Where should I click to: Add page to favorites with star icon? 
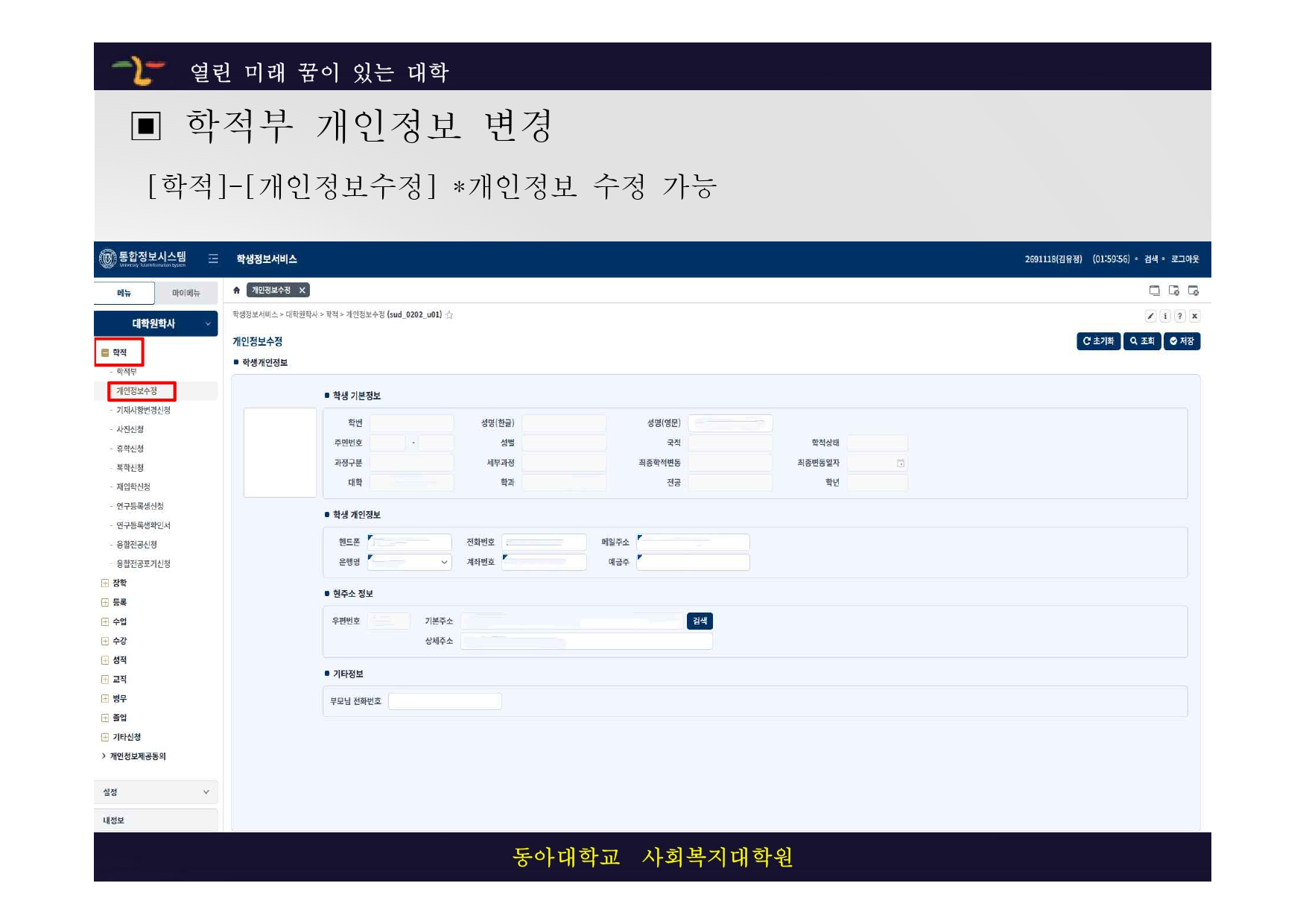tap(449, 315)
